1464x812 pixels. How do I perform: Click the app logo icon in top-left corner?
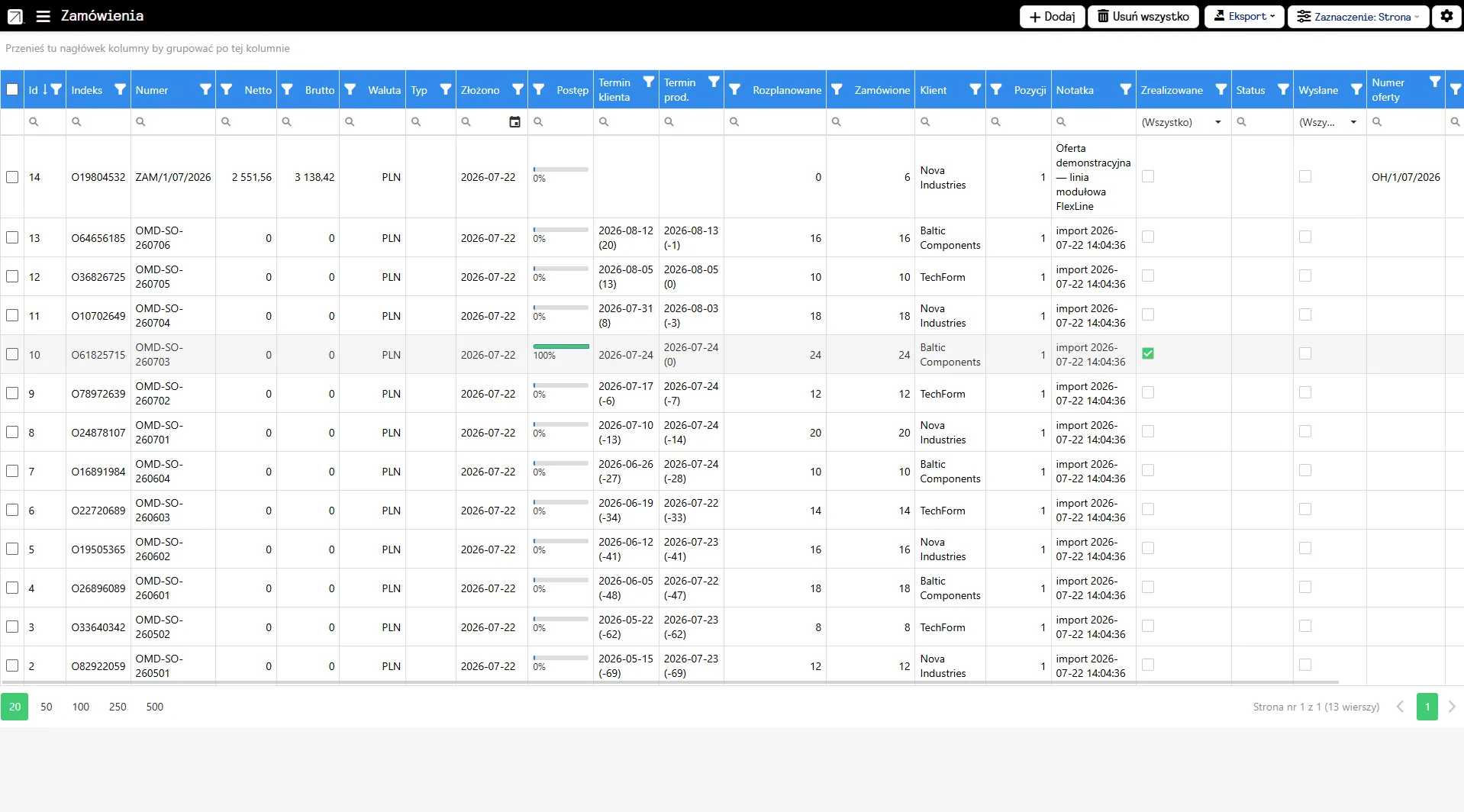[x=15, y=16]
